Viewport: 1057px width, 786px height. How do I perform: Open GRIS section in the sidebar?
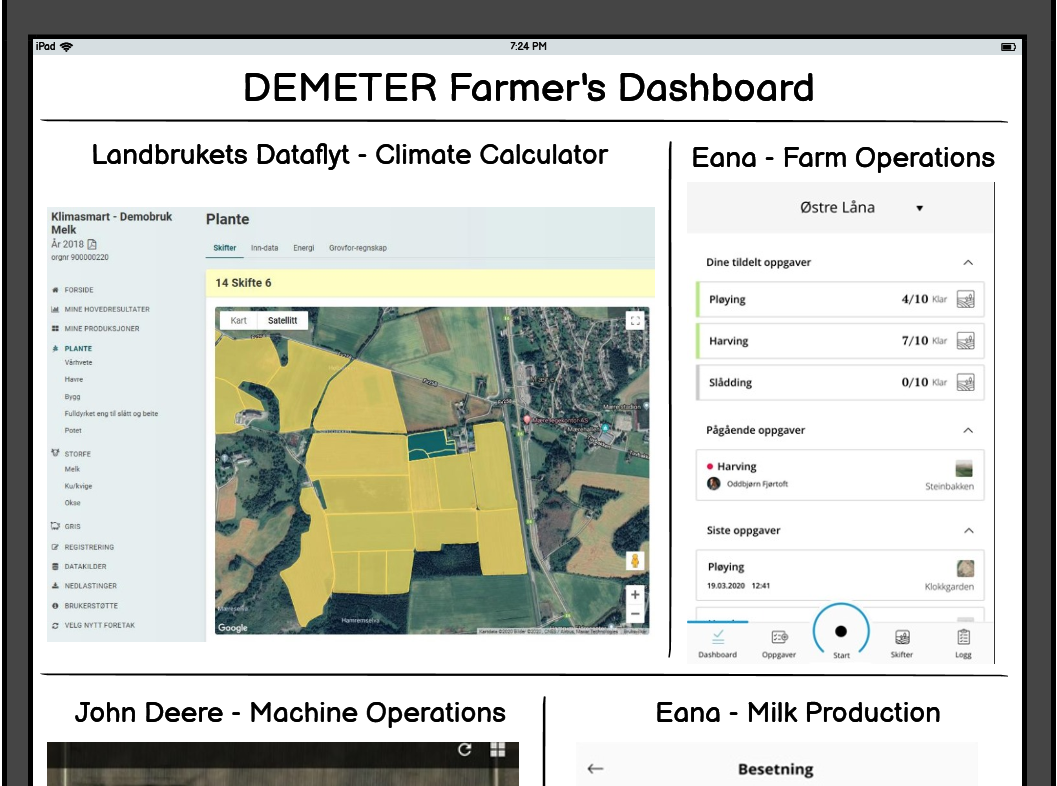coord(72,526)
